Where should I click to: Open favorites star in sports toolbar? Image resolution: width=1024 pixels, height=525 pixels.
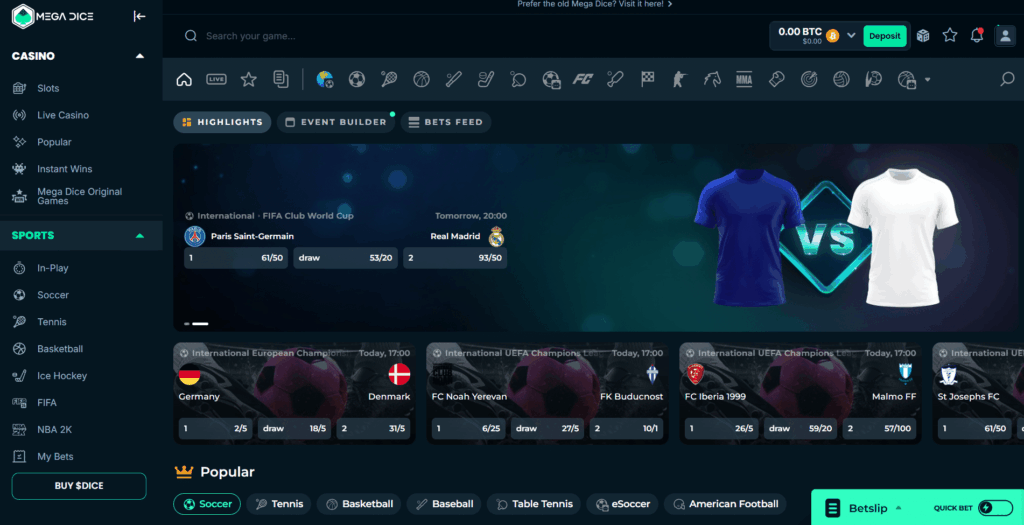(x=248, y=80)
